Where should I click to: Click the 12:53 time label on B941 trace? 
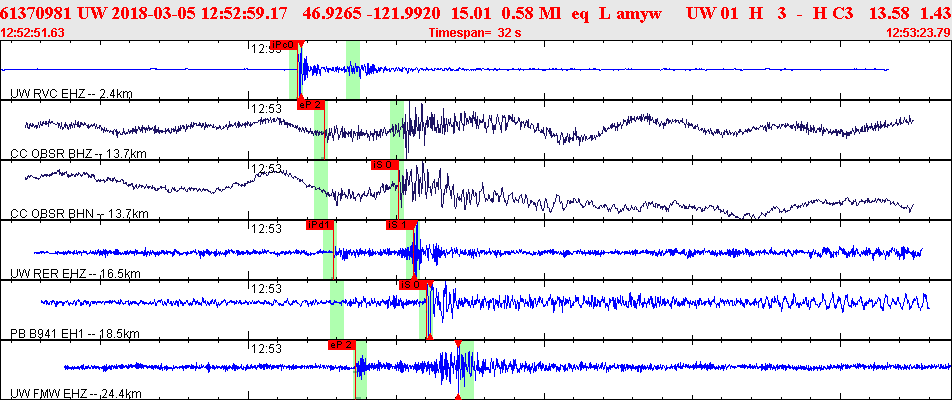tap(267, 288)
